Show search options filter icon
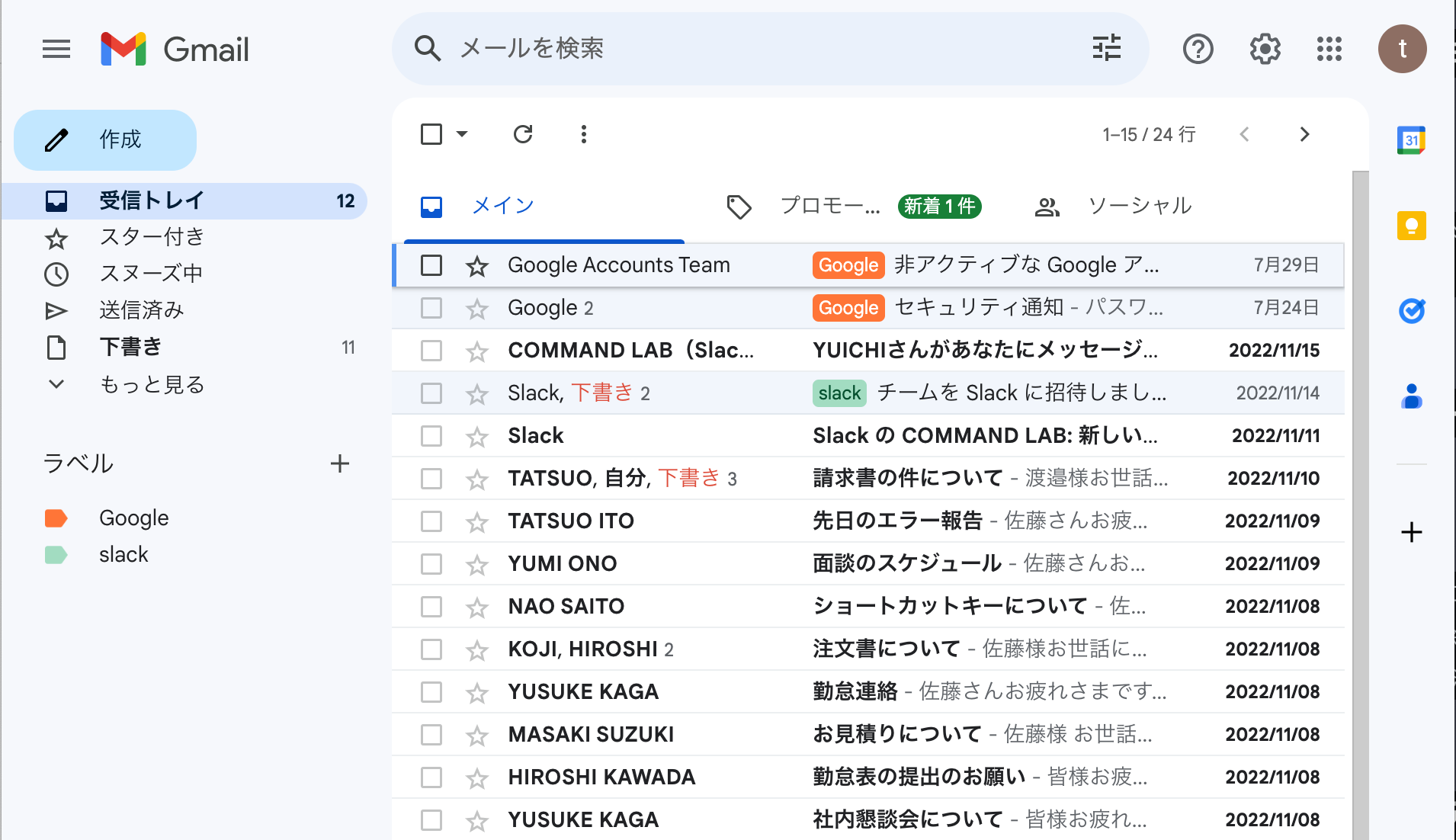The width and height of the screenshot is (1456, 840). [x=1106, y=49]
